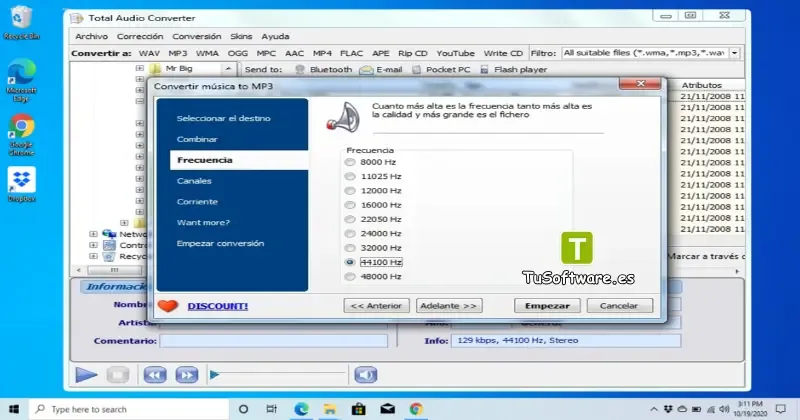
Task: Click the YouTube toolbar item
Action: click(x=455, y=53)
